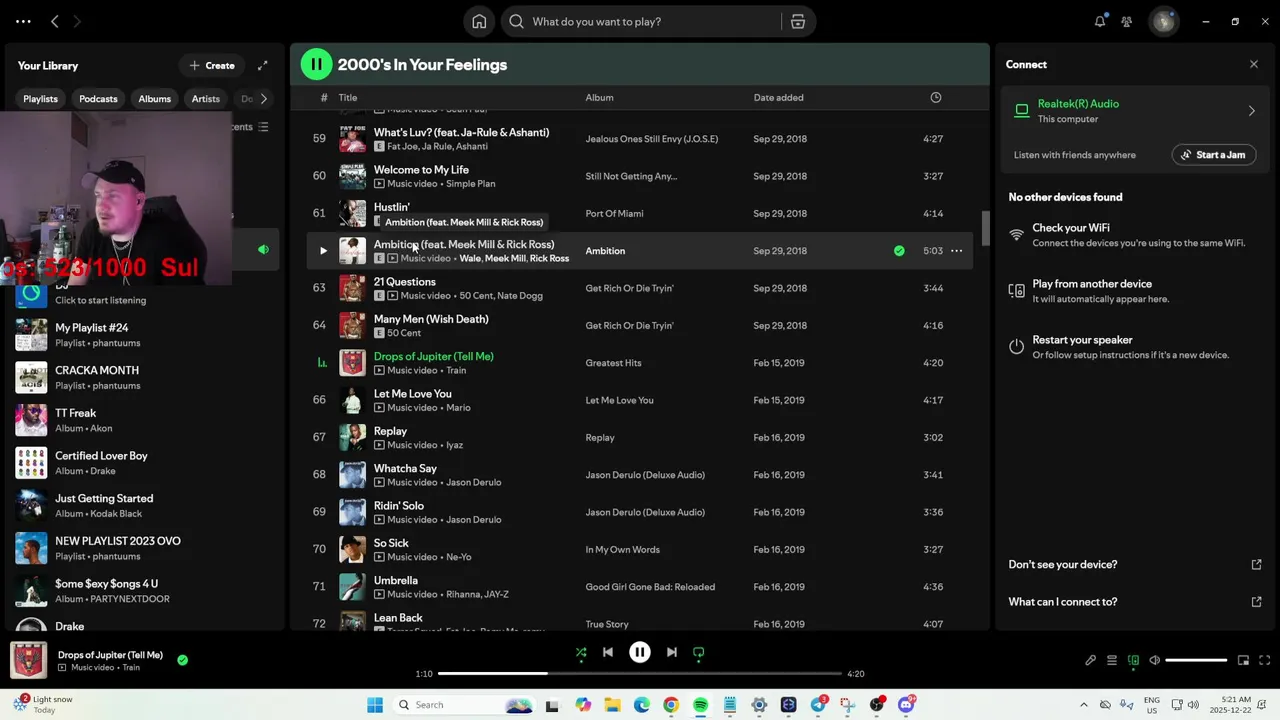Pause playback in bottom player bar
The image size is (1280, 720).
coord(640,652)
